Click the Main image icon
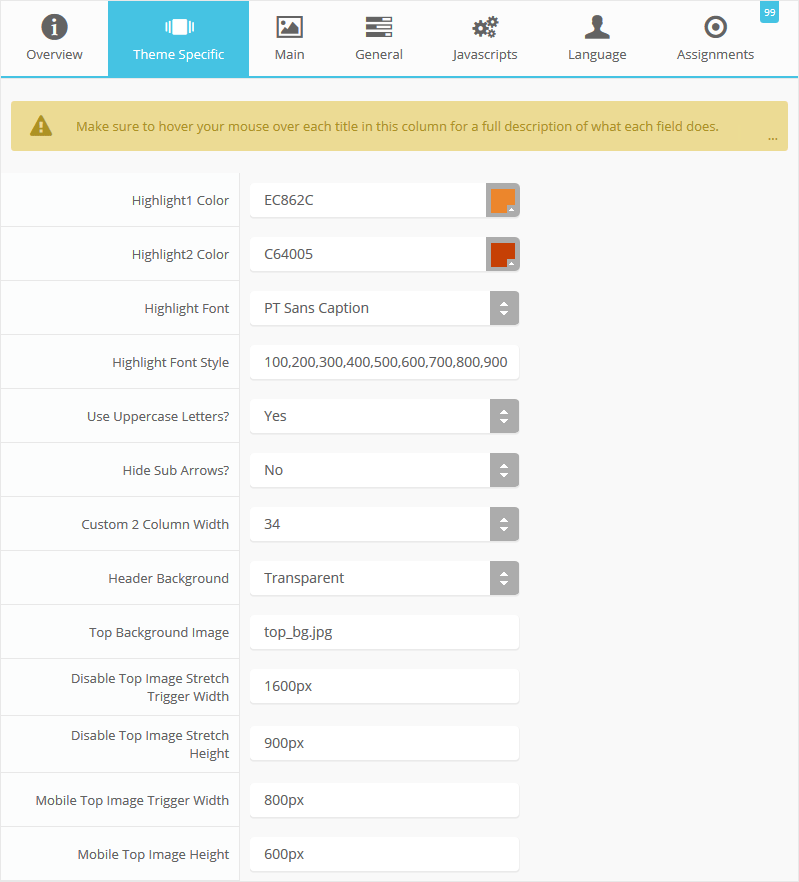799x882 pixels. (x=289, y=27)
